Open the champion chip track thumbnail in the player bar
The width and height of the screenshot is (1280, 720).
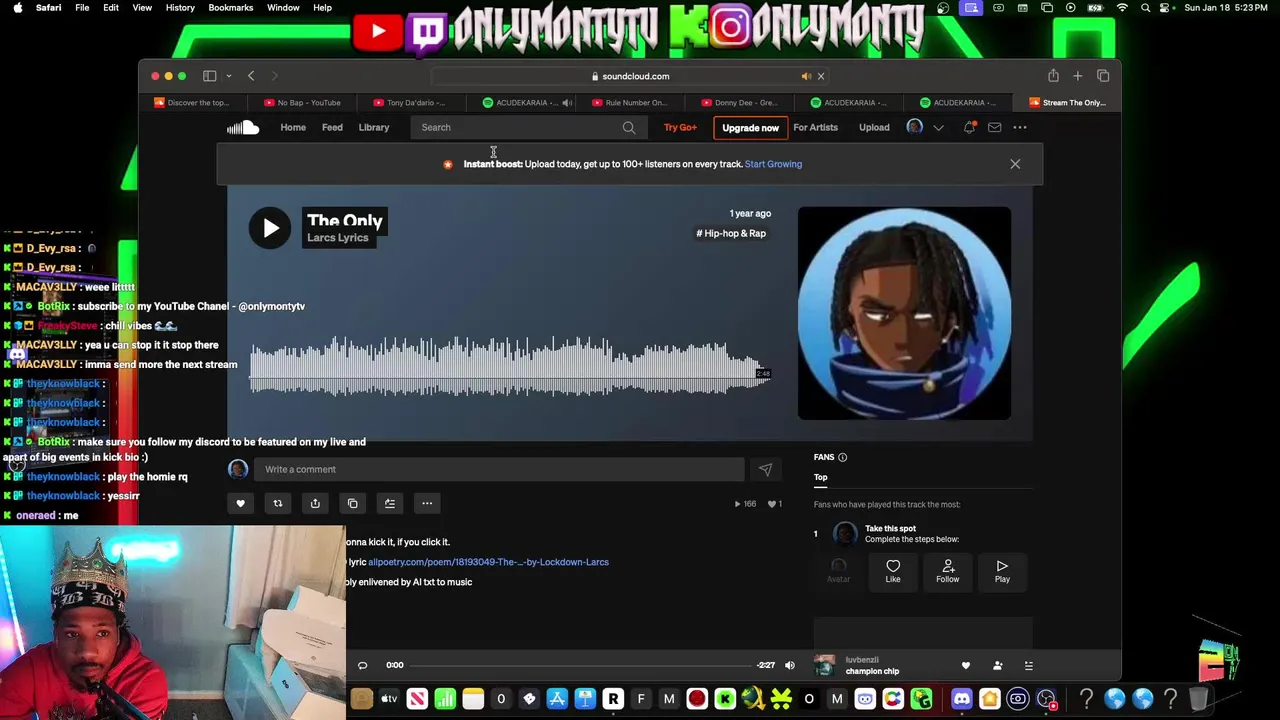(824, 665)
